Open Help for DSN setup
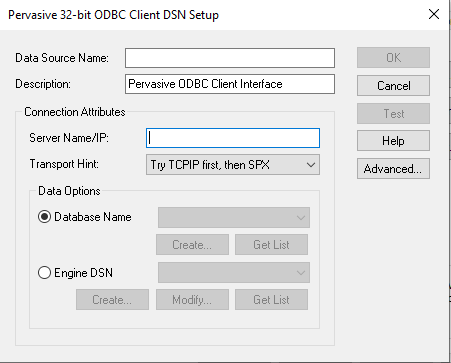The image size is (451, 363). 393,141
